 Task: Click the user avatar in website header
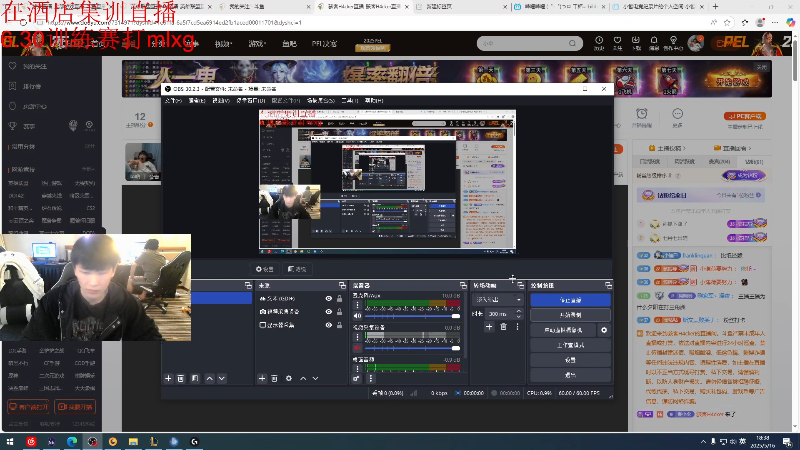[x=695, y=43]
